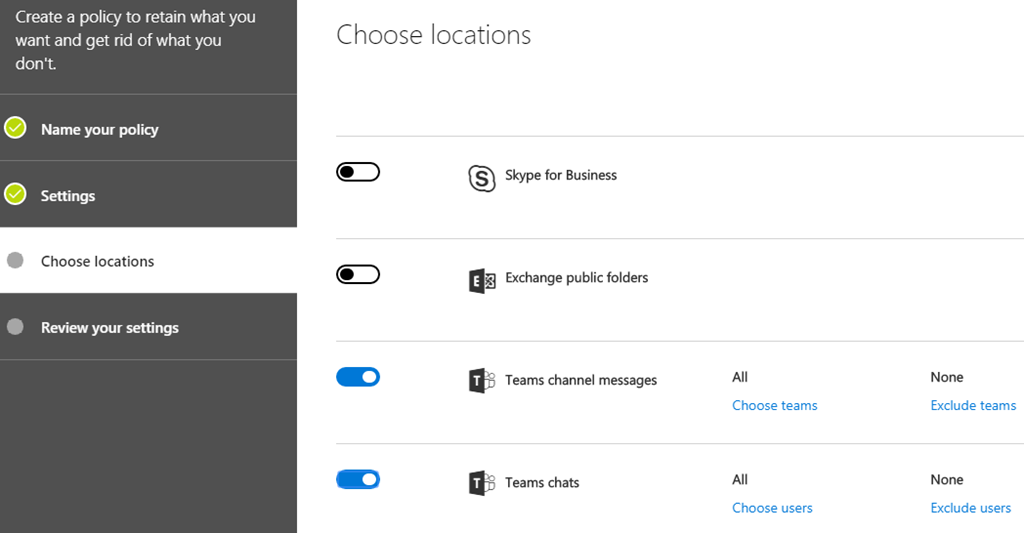Click green checkmark beside Name your policy

15,128
